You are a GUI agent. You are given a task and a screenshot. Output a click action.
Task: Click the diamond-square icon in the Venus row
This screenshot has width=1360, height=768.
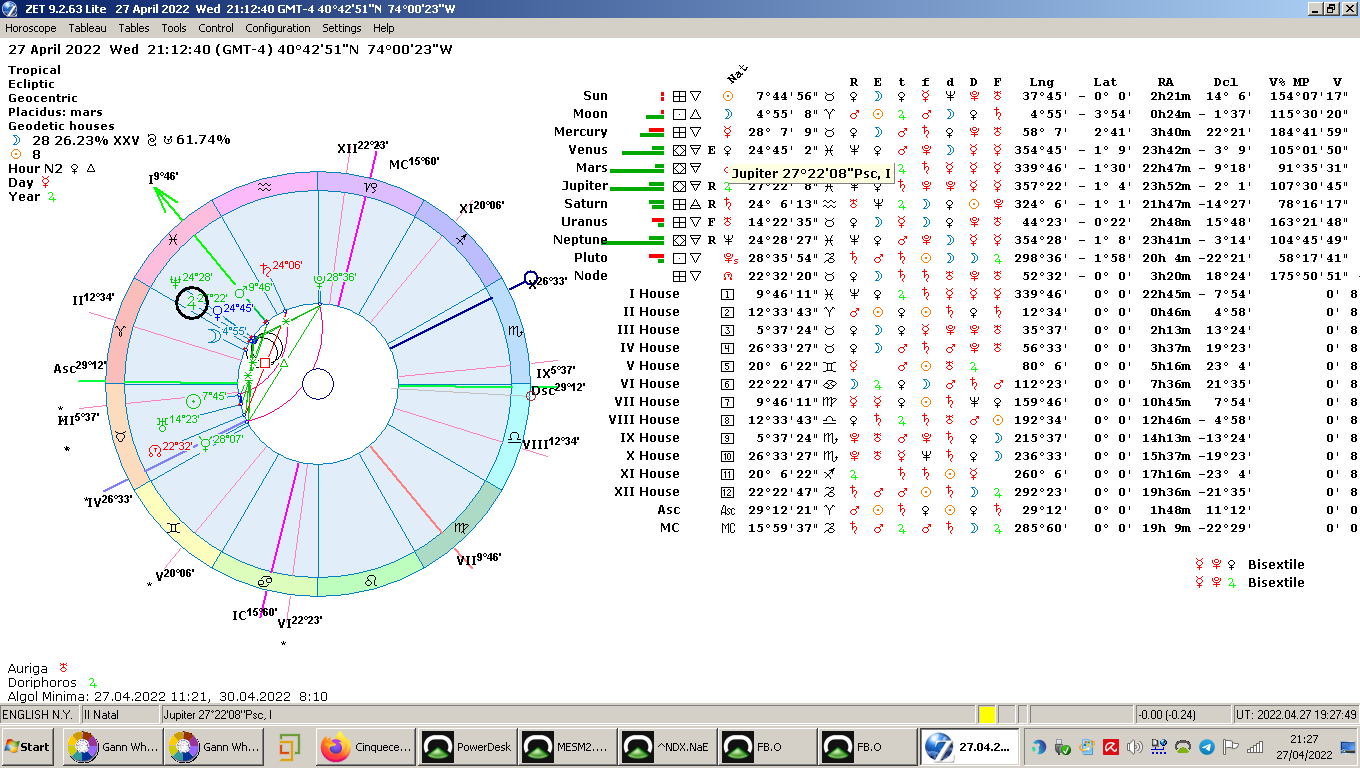point(679,150)
